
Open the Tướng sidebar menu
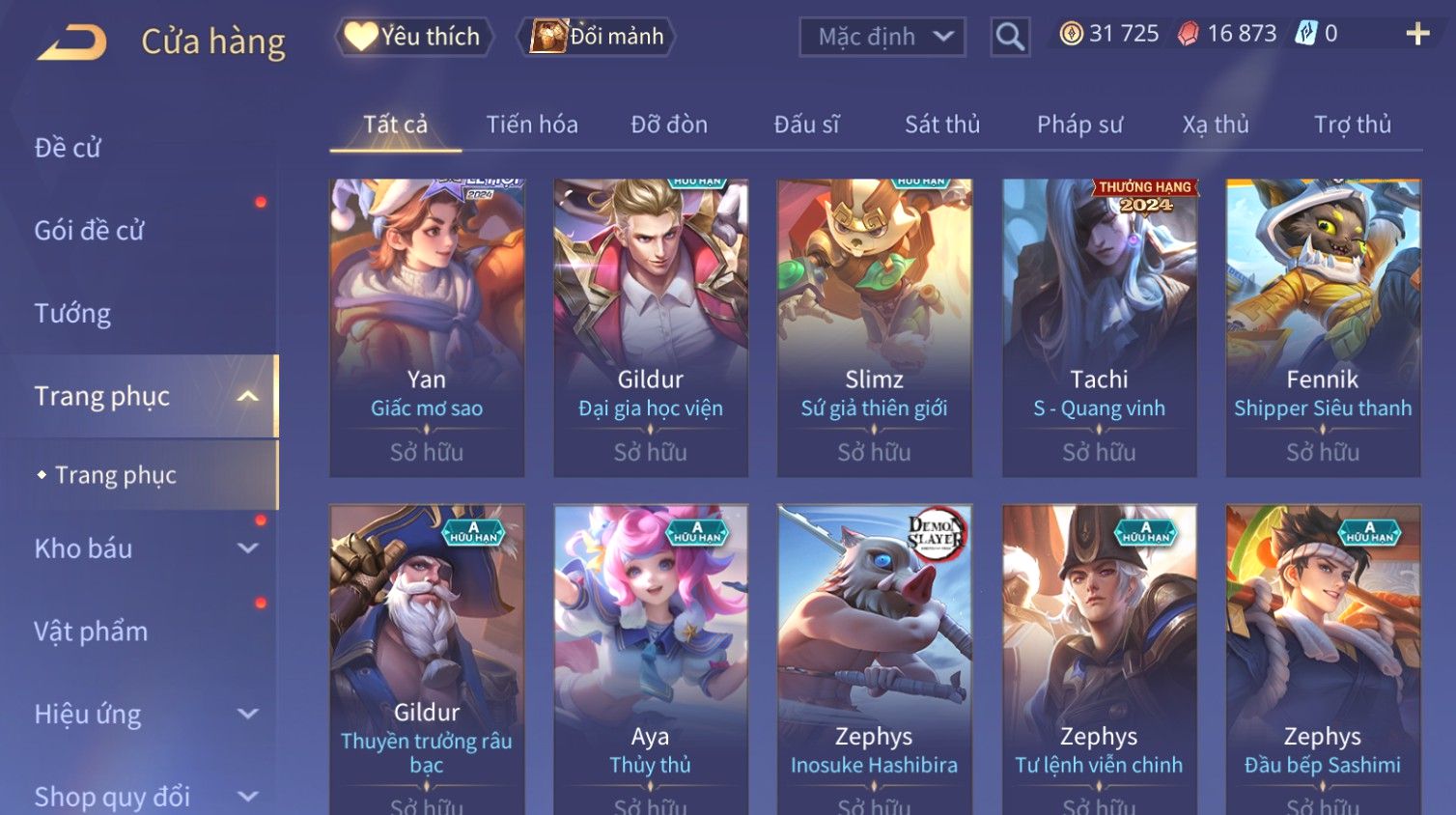tap(72, 314)
